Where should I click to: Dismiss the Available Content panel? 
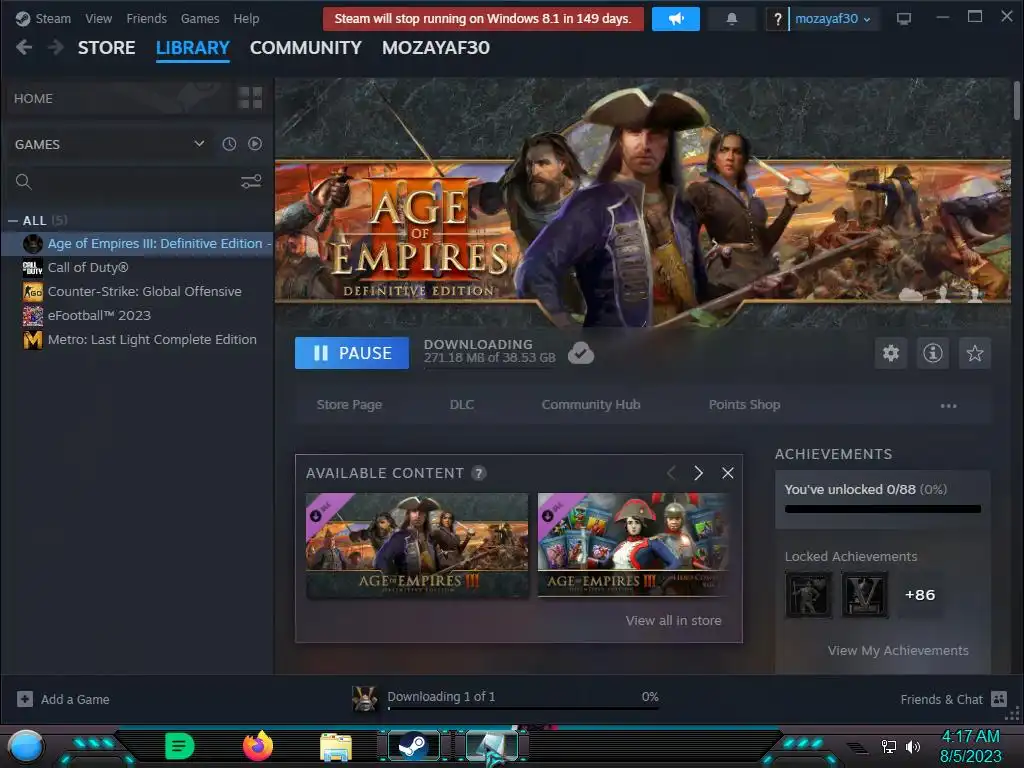(728, 473)
